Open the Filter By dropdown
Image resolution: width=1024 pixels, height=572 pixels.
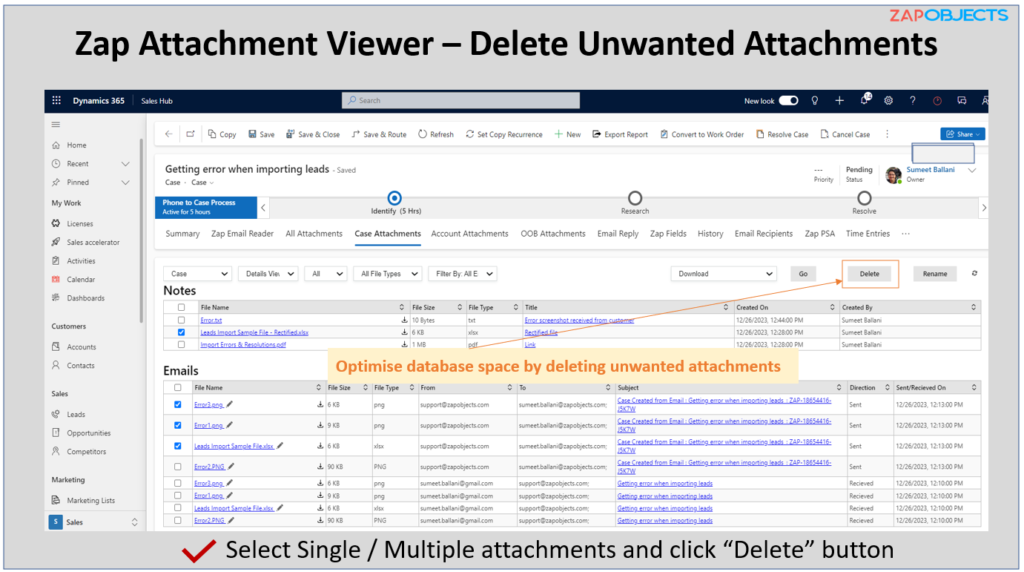click(x=463, y=274)
